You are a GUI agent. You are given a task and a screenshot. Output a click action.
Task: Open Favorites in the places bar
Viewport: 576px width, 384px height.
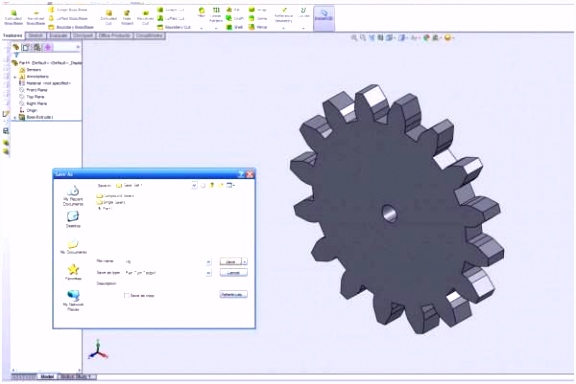73,272
